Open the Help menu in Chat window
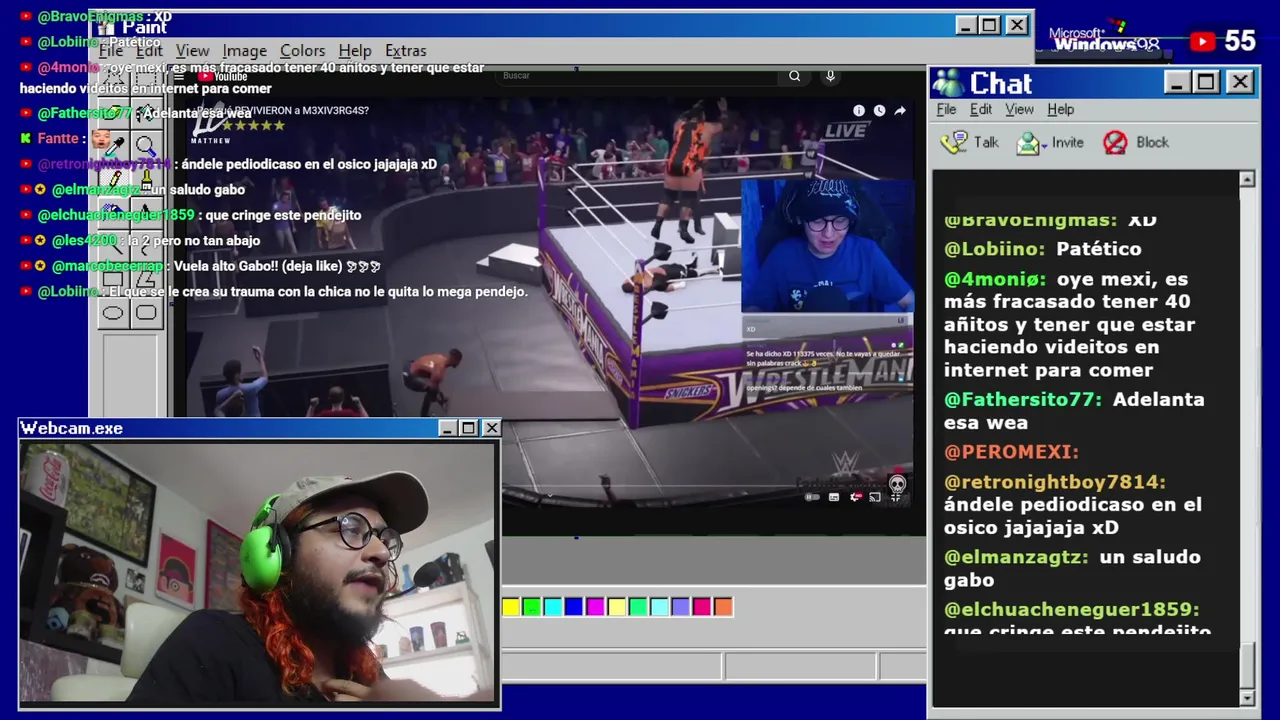This screenshot has height=720, width=1280. point(1060,109)
